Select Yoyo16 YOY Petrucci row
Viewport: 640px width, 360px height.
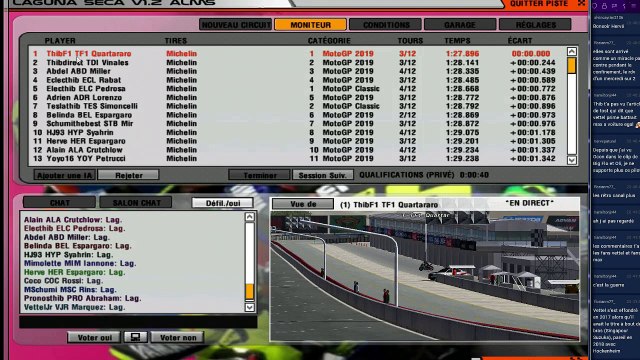click(297, 159)
